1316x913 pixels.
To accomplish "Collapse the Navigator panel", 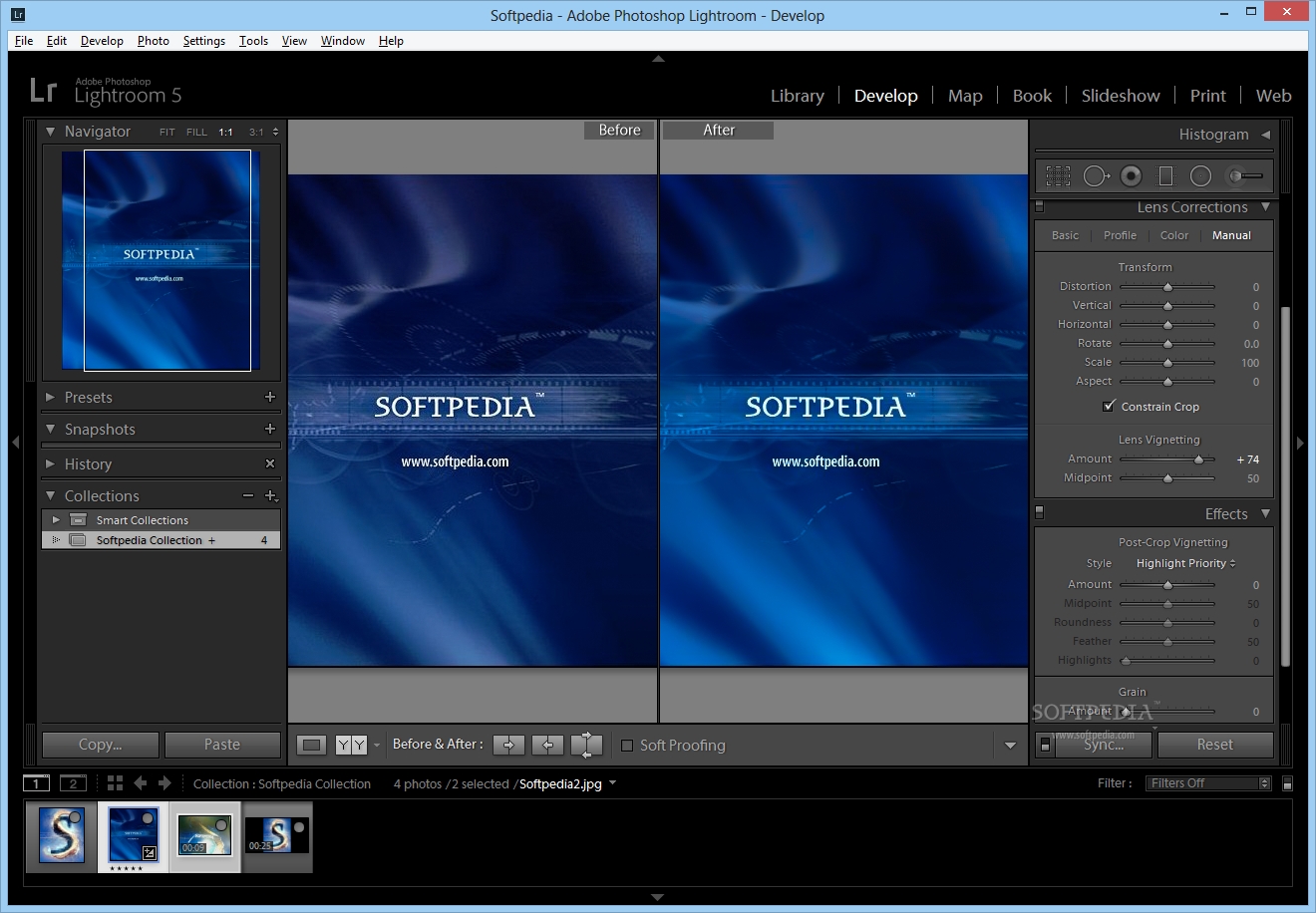I will point(50,132).
